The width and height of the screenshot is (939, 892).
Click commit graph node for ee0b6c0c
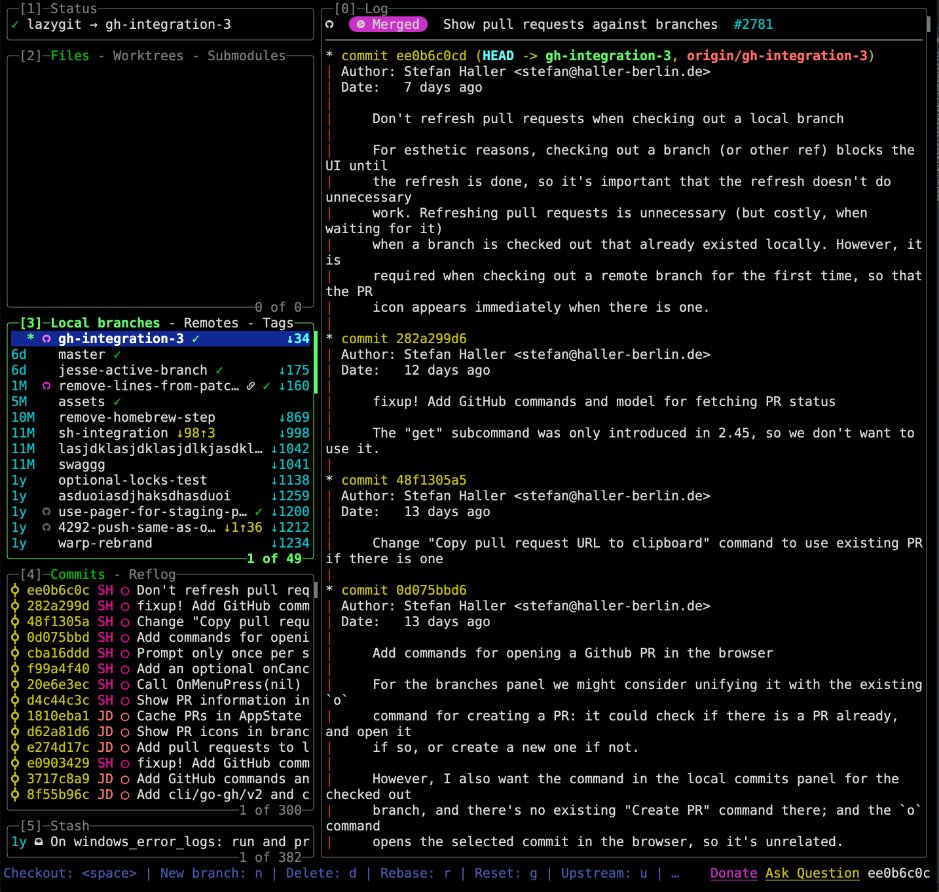pos(15,590)
